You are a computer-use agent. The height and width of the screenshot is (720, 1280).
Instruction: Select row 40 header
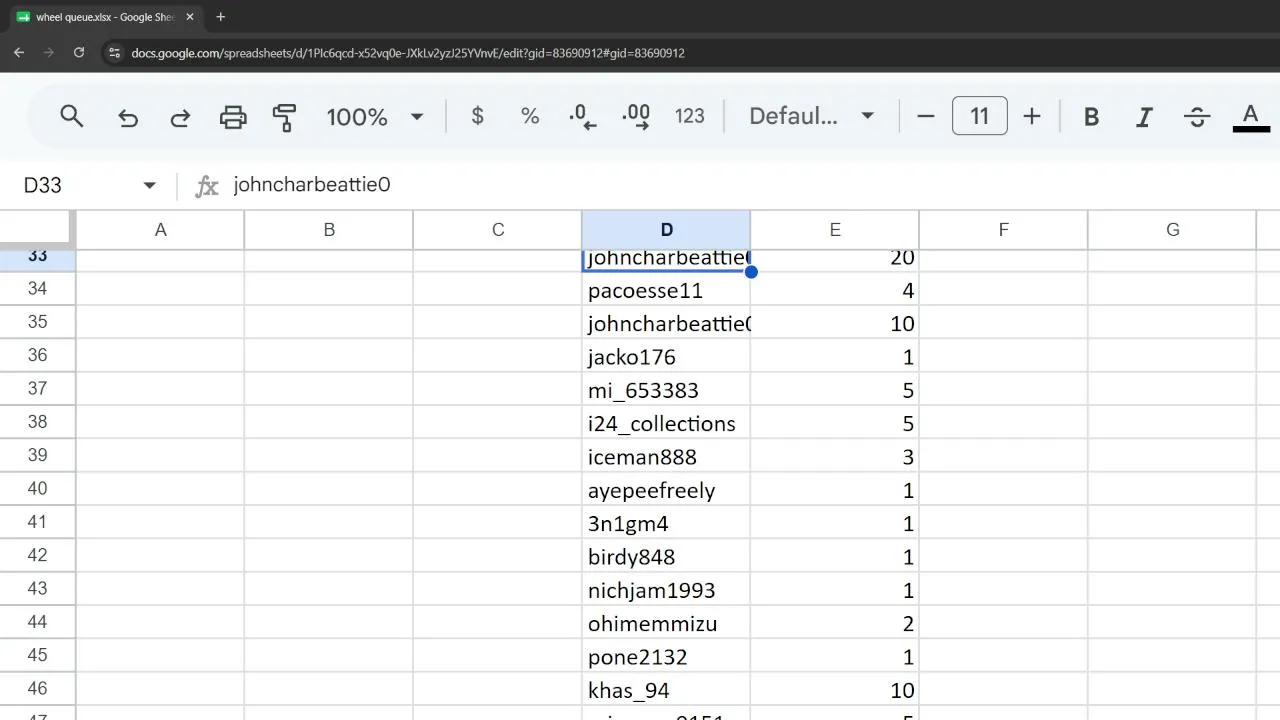[37, 489]
